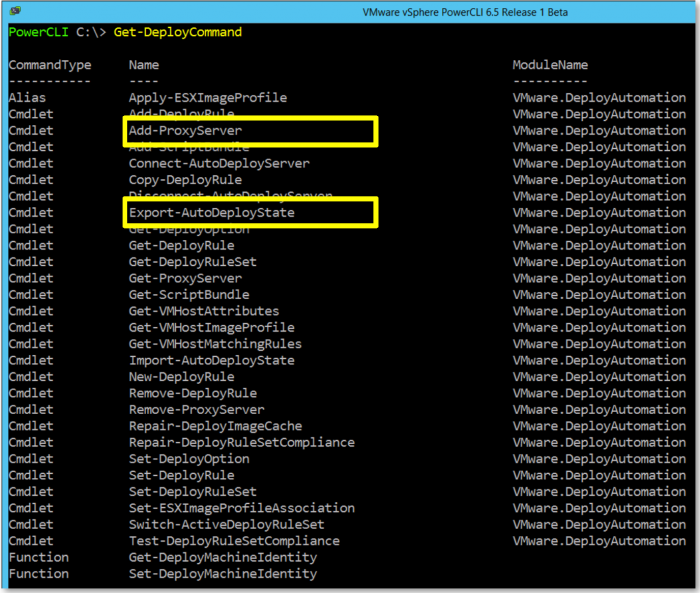Click the green PowerCLI prompt text
Screen dimensions: 700x593
(x=38, y=32)
